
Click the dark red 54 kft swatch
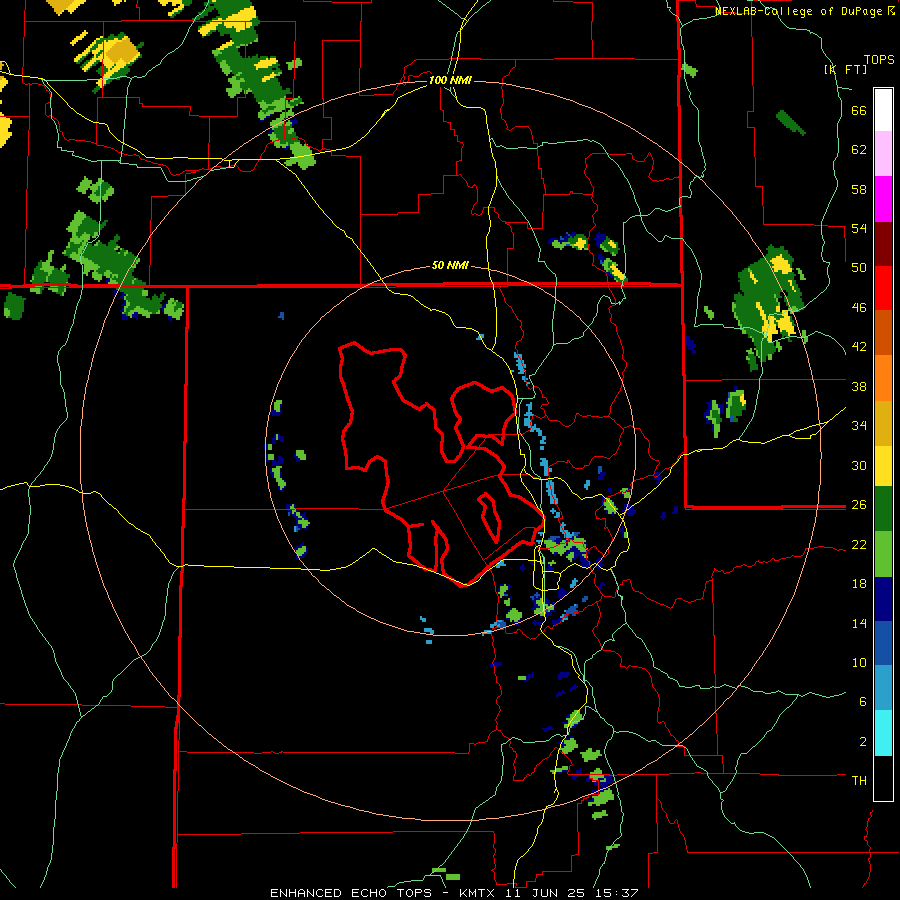coord(883,243)
